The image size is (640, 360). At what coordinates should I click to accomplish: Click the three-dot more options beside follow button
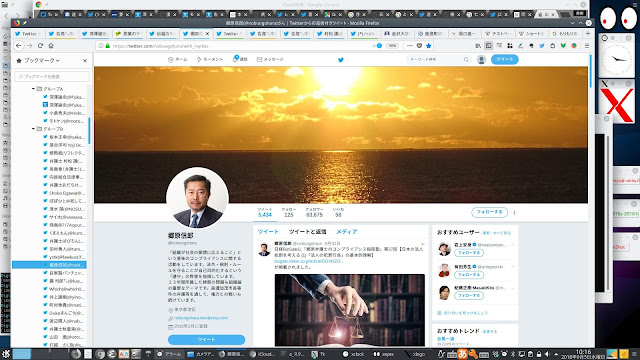pos(514,212)
